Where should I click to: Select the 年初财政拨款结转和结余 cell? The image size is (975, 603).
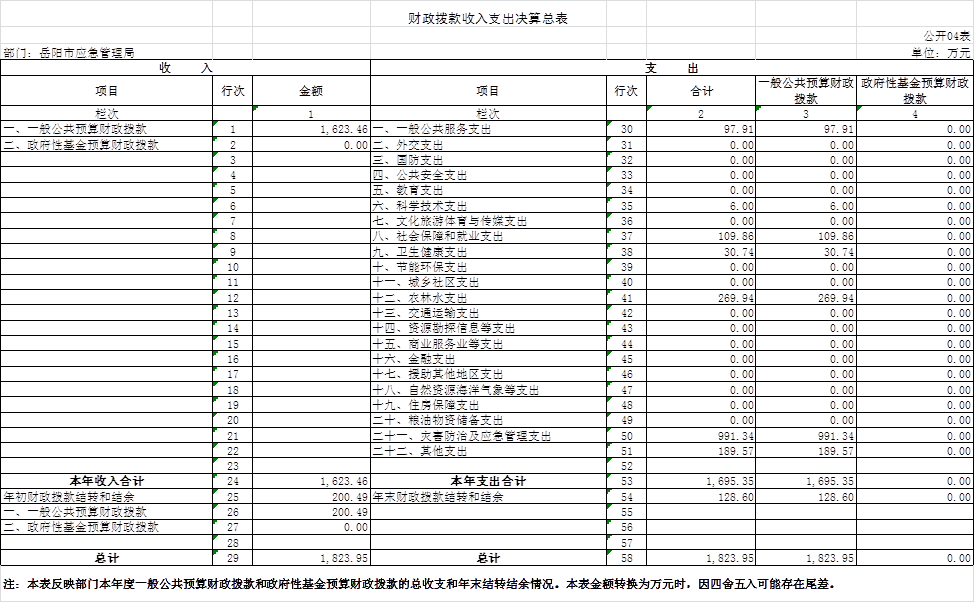pyautogui.click(x=70, y=497)
